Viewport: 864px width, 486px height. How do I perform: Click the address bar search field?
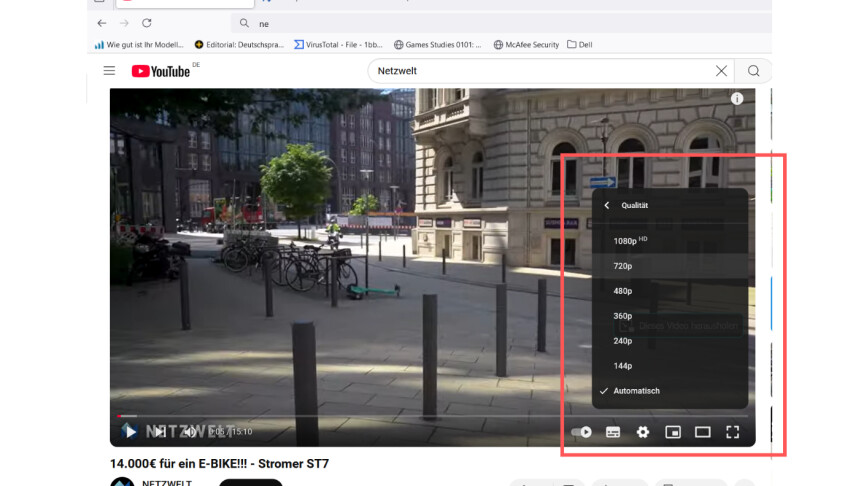click(x=501, y=24)
